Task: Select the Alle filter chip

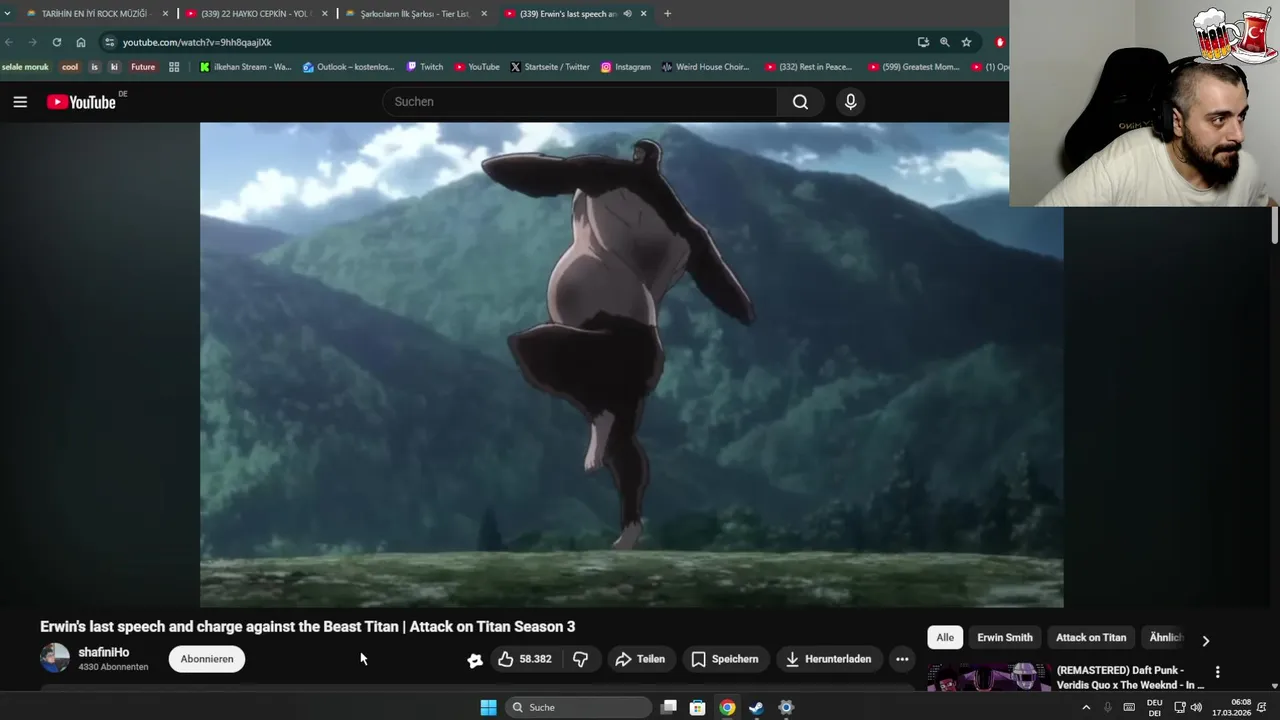Action: point(945,637)
